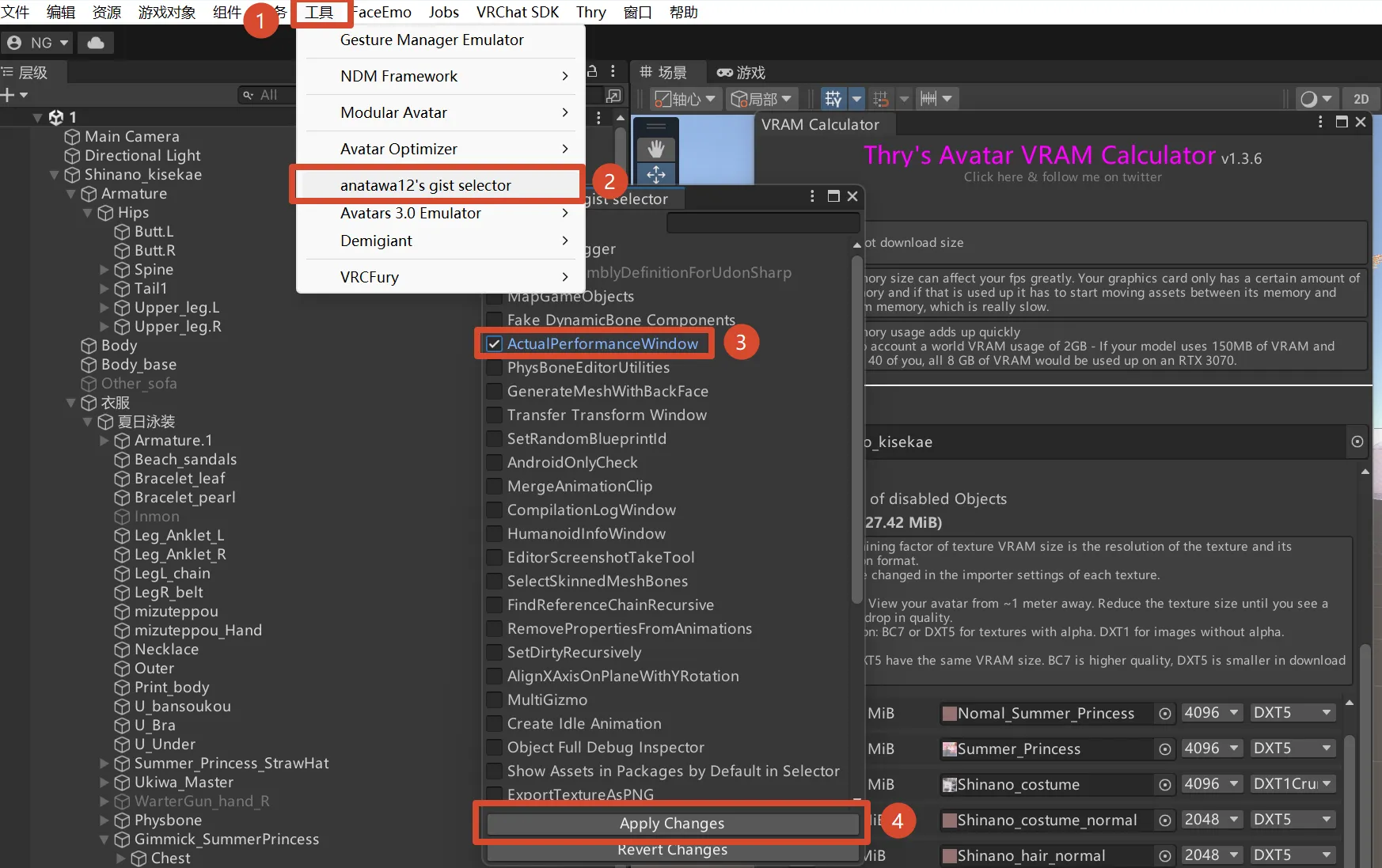Click the NG account avatar icon
This screenshot has width=1382, height=868.
pyautogui.click(x=14, y=43)
